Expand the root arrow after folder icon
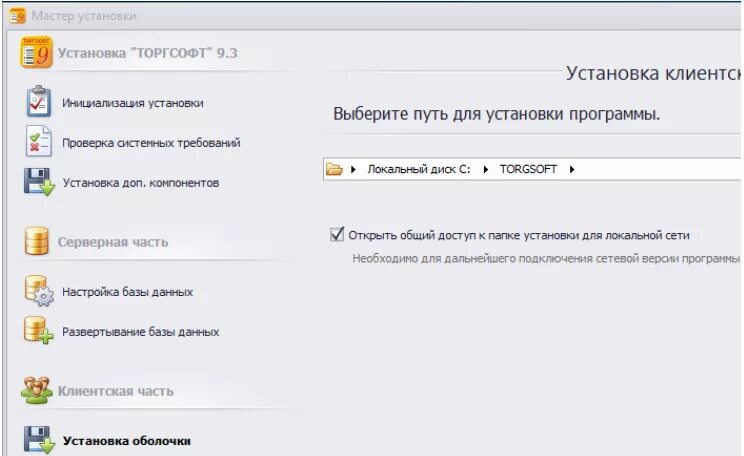Image resolution: width=744 pixels, height=456 pixels. [x=353, y=169]
